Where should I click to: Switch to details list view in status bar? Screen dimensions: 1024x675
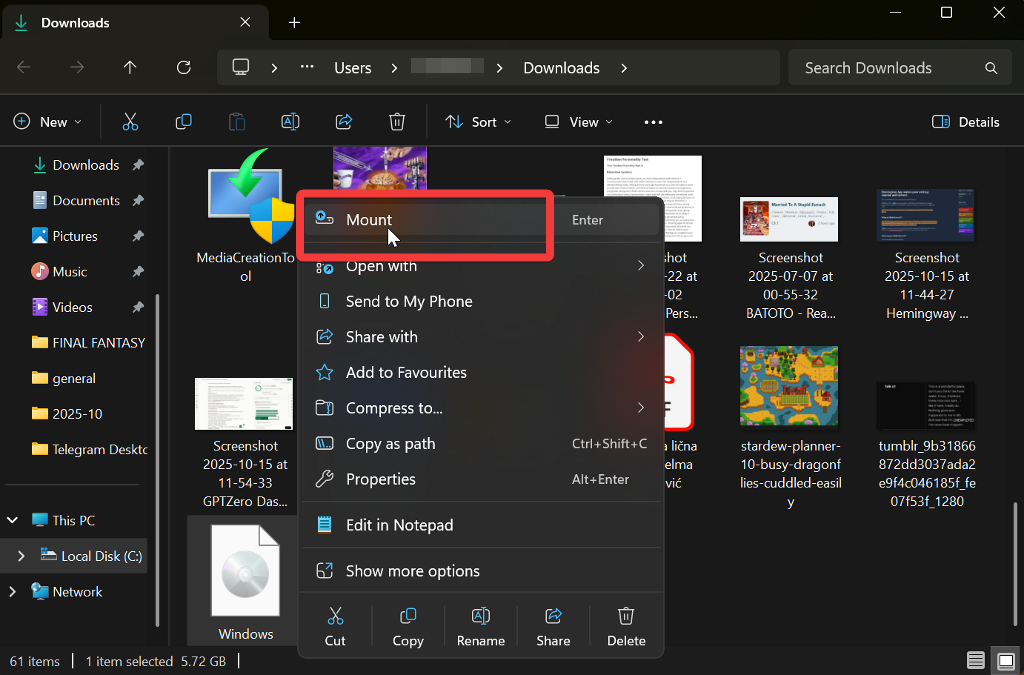[975, 661]
